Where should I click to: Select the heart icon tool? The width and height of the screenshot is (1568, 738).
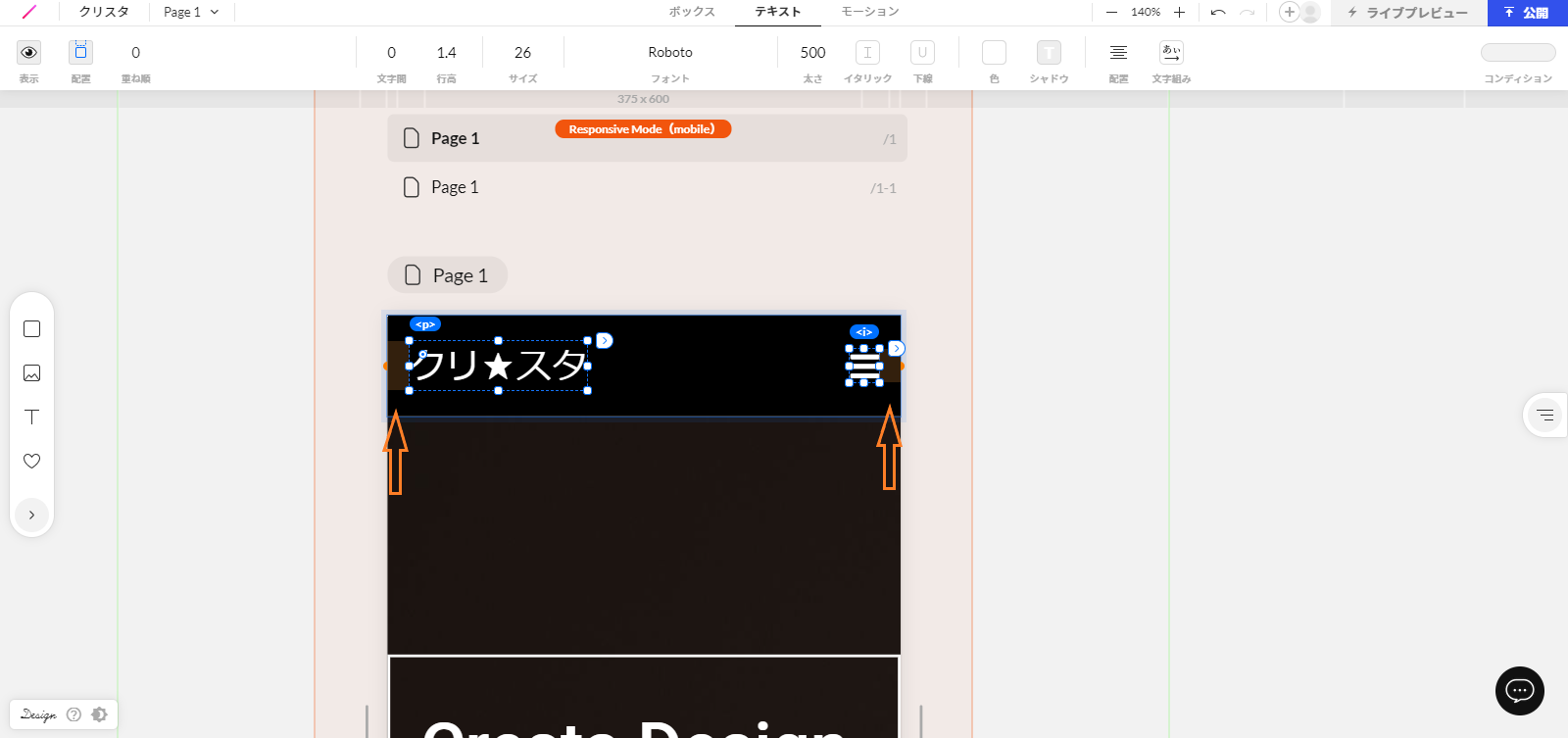click(x=31, y=461)
